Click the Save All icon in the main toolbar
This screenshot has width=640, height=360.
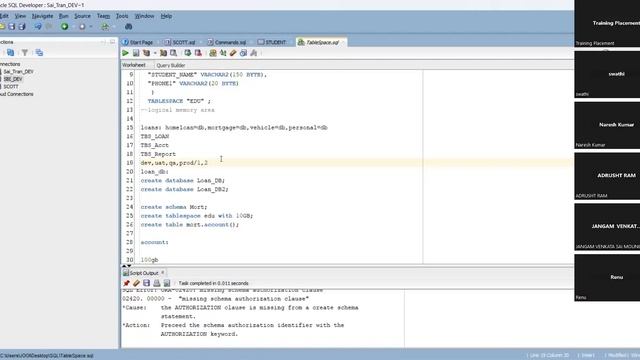22,27
